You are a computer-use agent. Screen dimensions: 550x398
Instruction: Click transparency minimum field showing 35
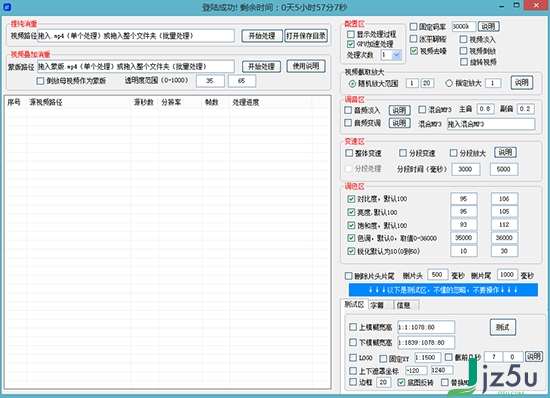(x=210, y=81)
